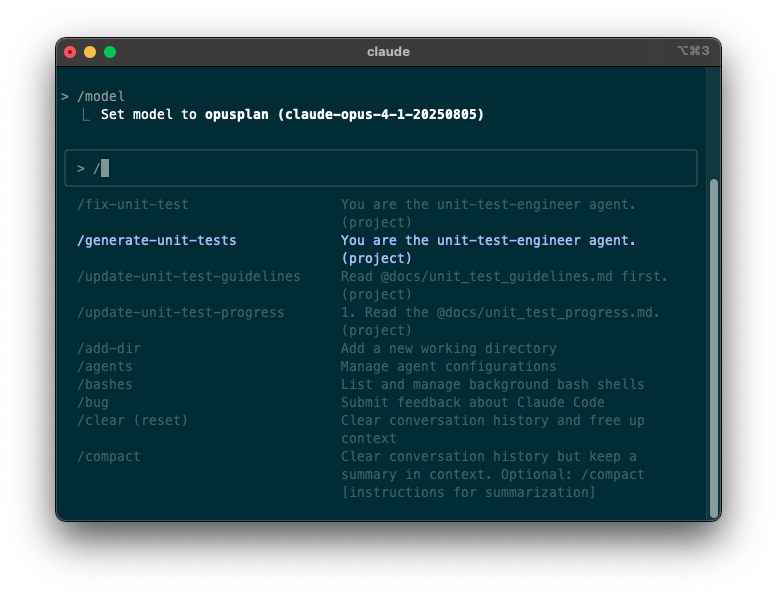777x595 pixels.
Task: Select the /clear (reset) command
Action: point(132,421)
